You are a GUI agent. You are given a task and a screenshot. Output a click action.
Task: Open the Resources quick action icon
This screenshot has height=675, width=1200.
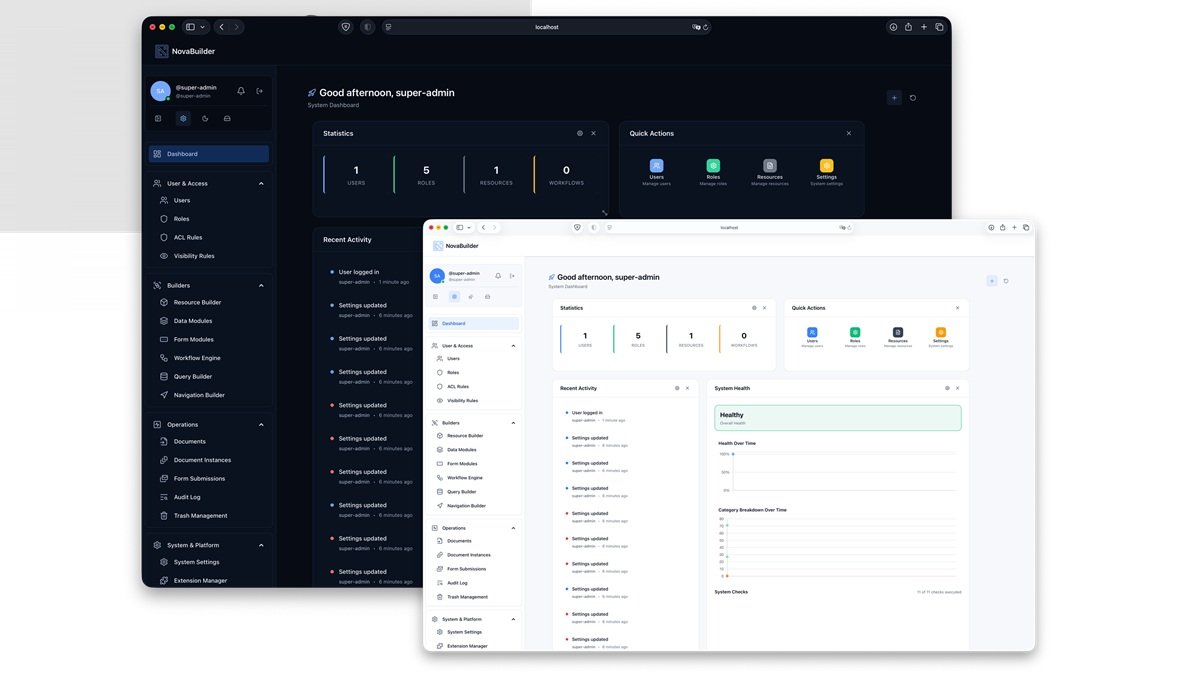coord(769,164)
